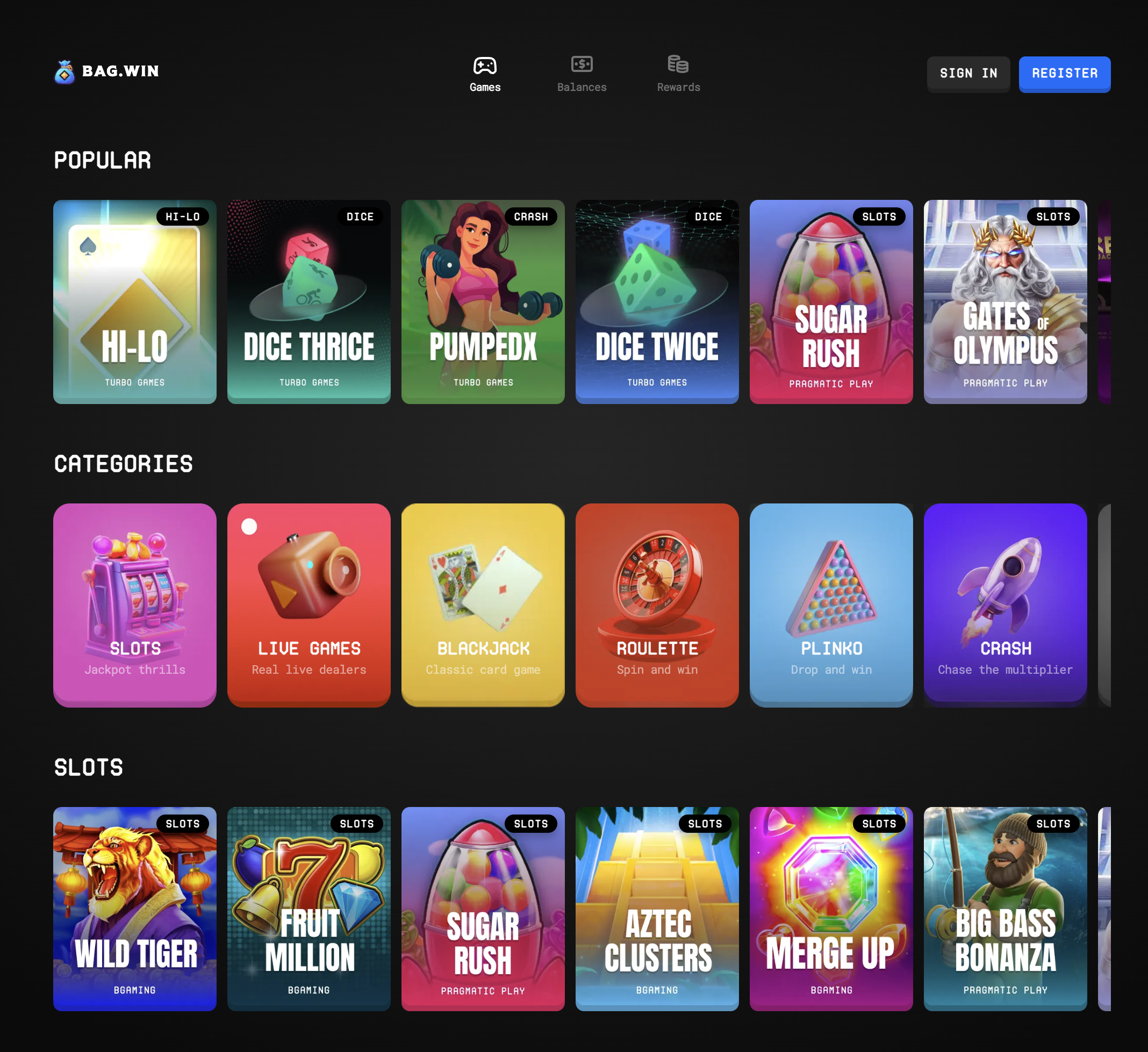The height and width of the screenshot is (1052, 1148).
Task: Play the Wild Tiger slot
Action: coord(135,909)
